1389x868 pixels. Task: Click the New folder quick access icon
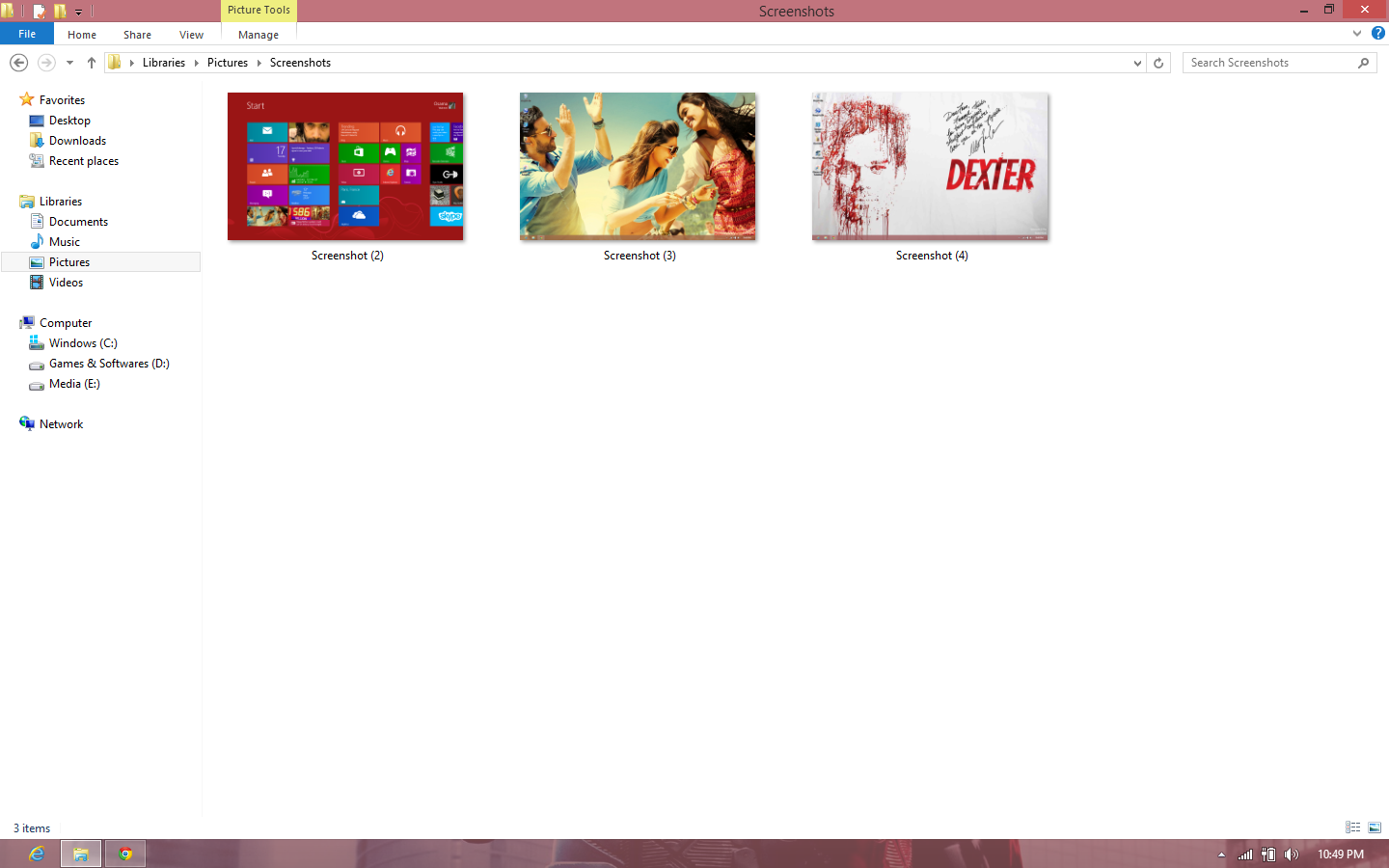61,12
